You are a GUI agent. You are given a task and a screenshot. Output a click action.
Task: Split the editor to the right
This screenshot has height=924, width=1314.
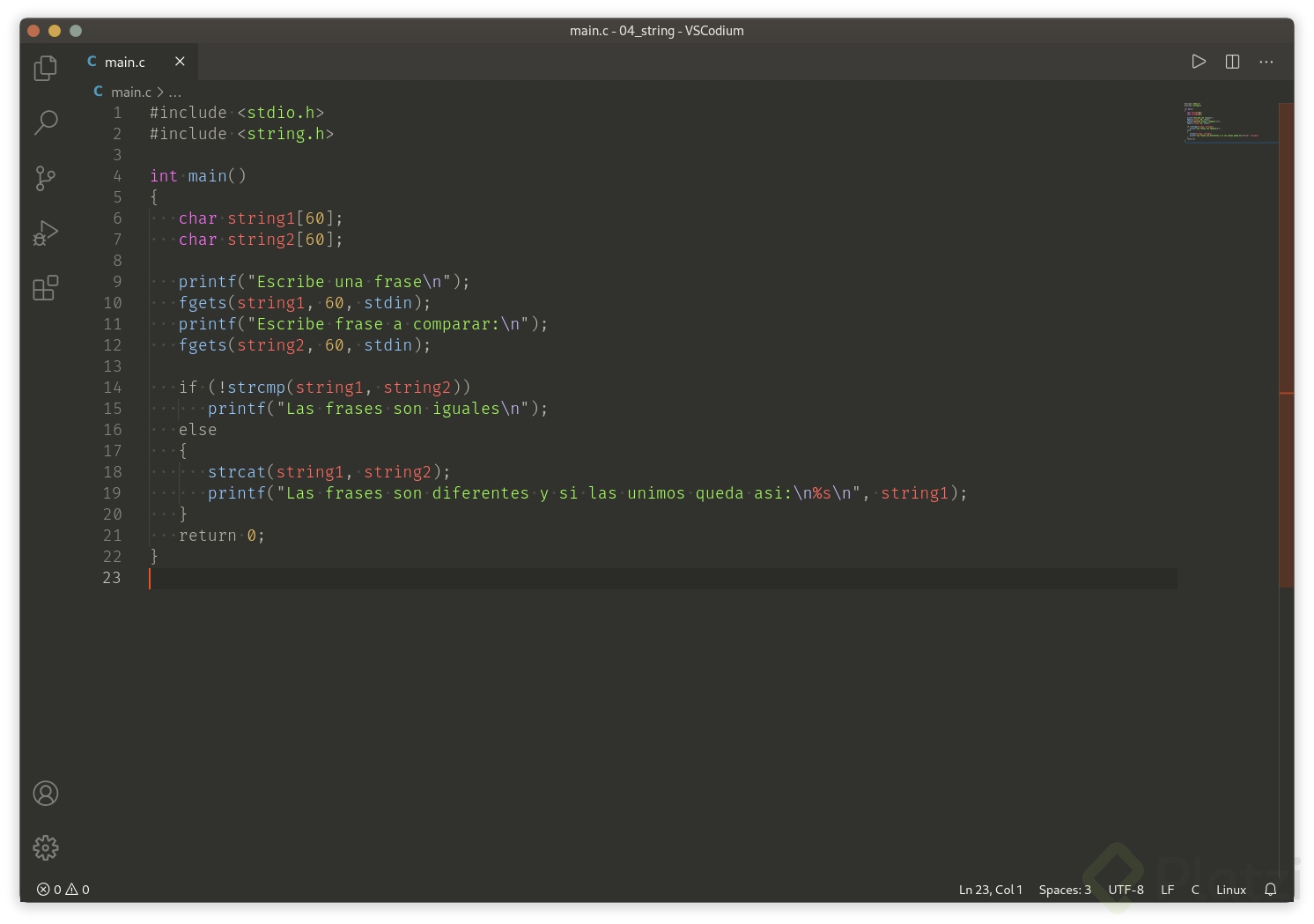(x=1232, y=62)
